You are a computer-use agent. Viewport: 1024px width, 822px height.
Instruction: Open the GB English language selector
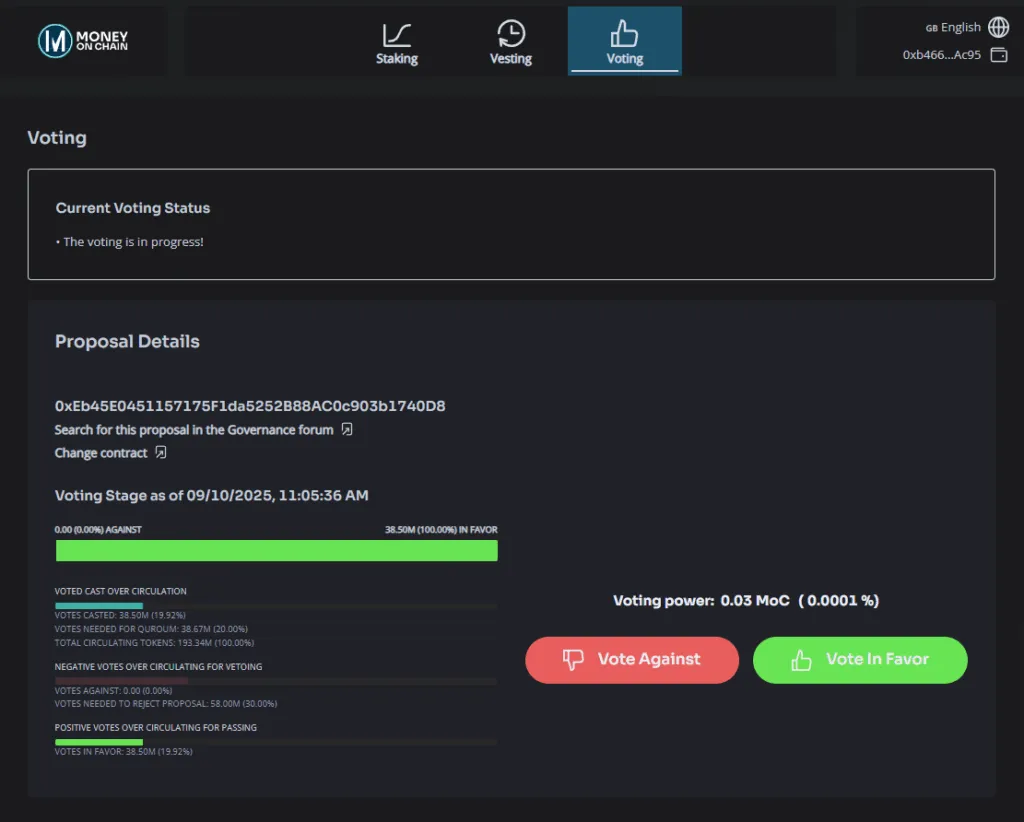click(953, 27)
